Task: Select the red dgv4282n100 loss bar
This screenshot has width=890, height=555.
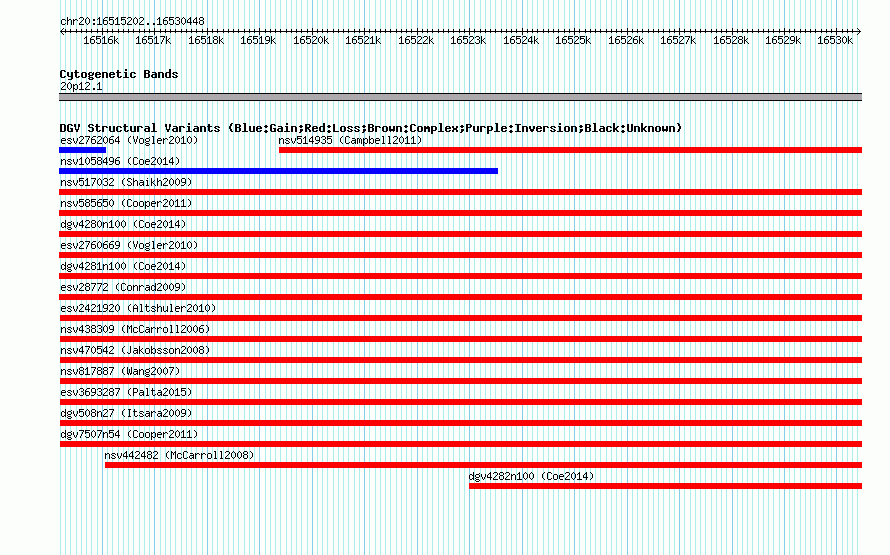Action: coord(666,486)
